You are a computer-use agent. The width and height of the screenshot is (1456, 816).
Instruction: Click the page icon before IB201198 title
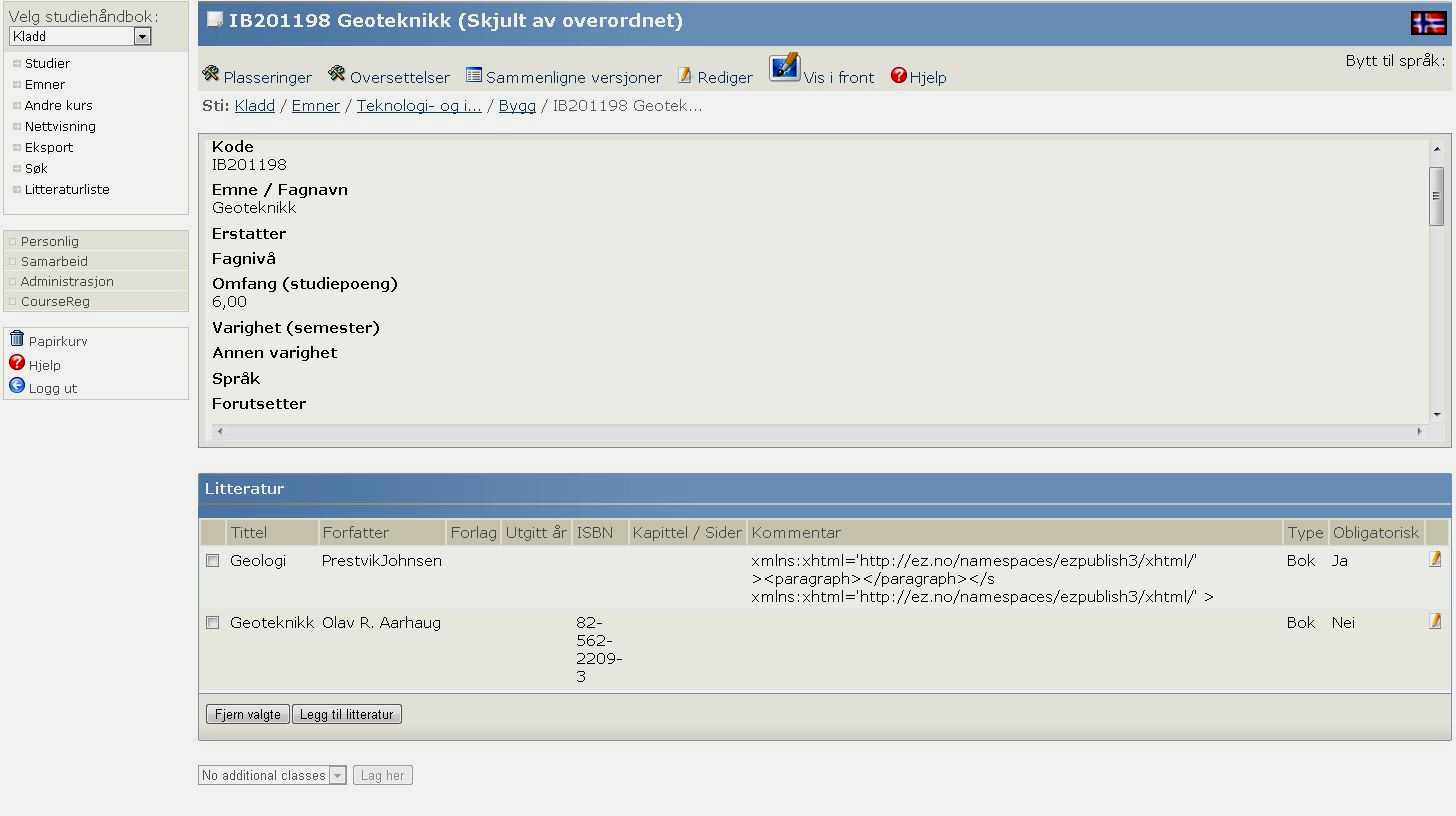(x=214, y=20)
